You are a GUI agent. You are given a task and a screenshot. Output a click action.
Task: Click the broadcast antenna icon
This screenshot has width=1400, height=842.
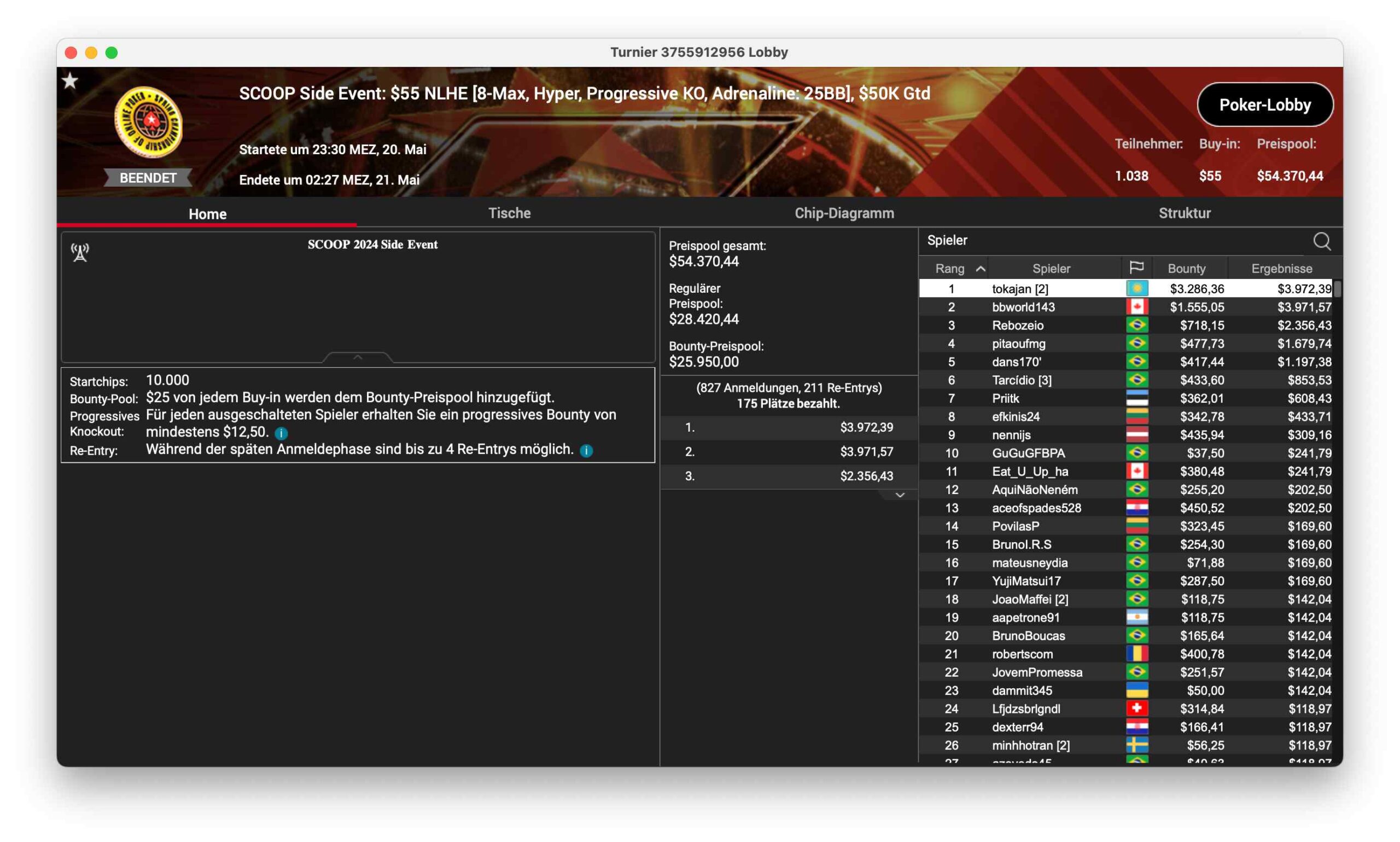(x=80, y=252)
